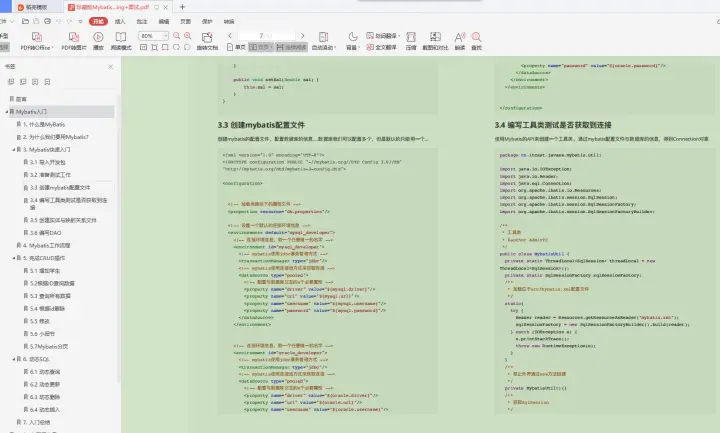Switch to the 稻壳模板 document tab

pos(37,7)
